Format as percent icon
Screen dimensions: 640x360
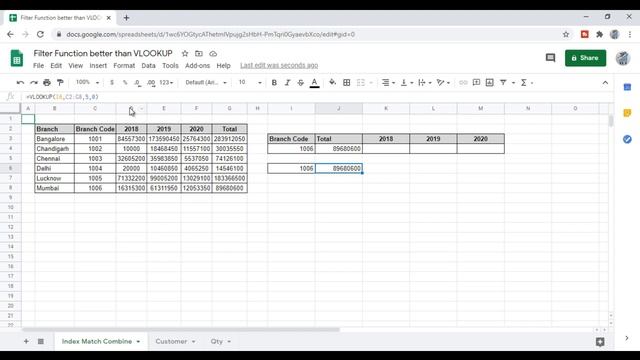click(x=125, y=83)
